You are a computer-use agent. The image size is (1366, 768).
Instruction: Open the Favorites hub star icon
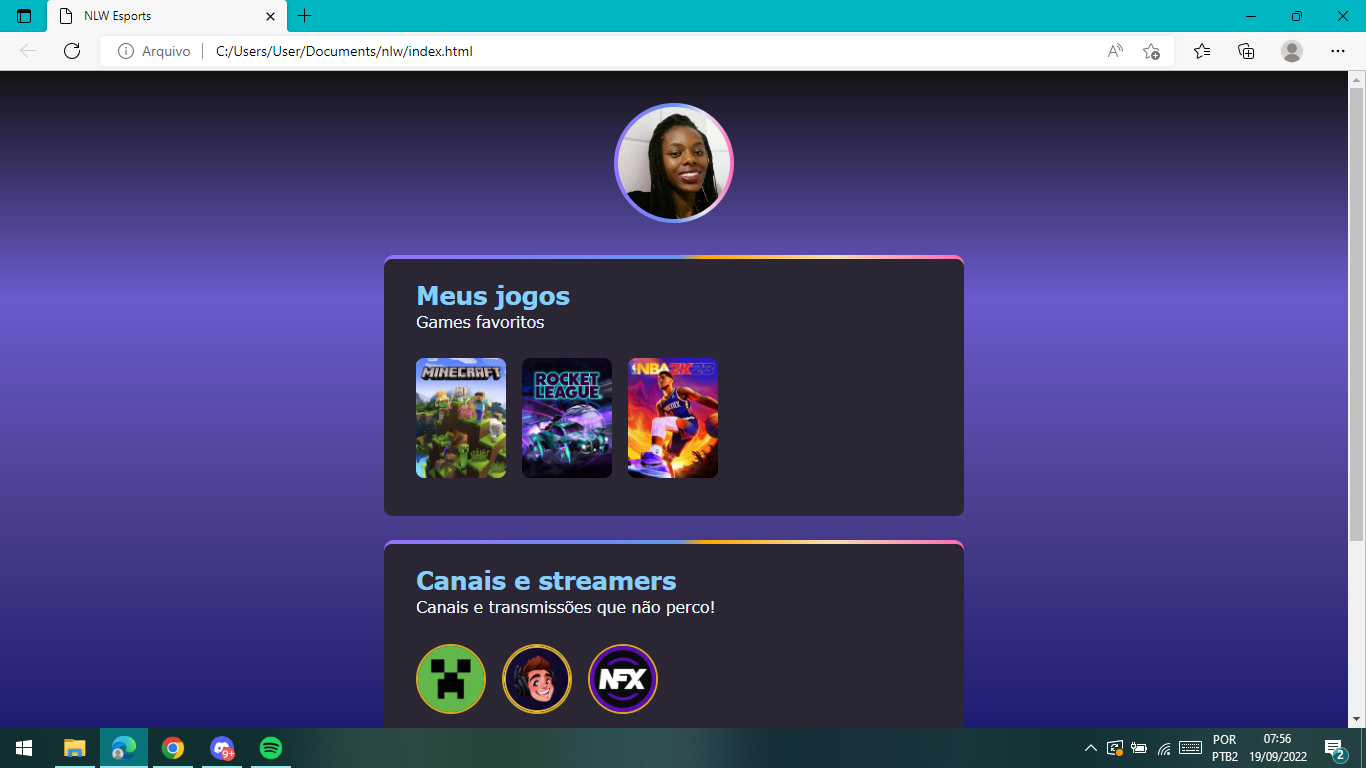1201,51
